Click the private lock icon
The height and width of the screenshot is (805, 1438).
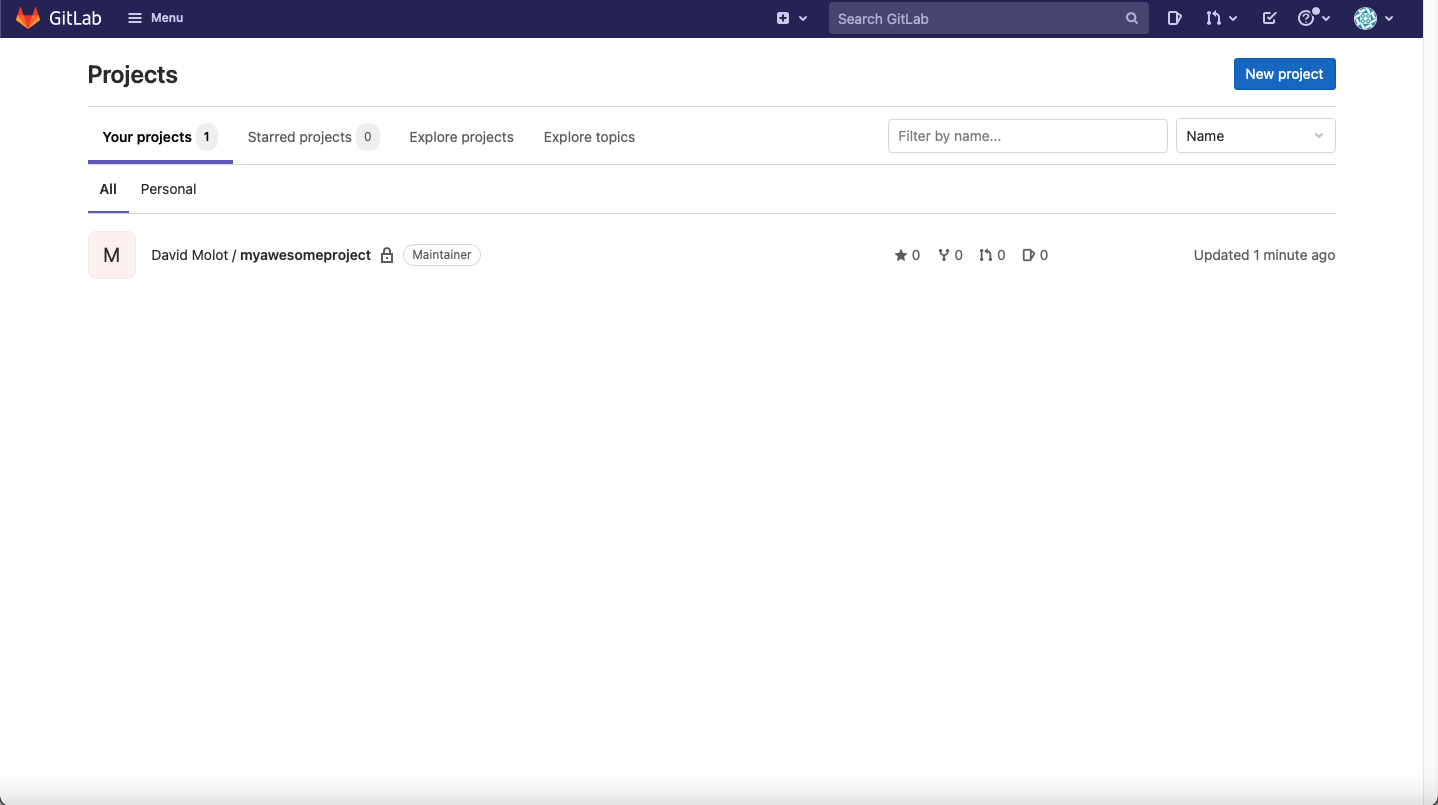pyautogui.click(x=387, y=255)
